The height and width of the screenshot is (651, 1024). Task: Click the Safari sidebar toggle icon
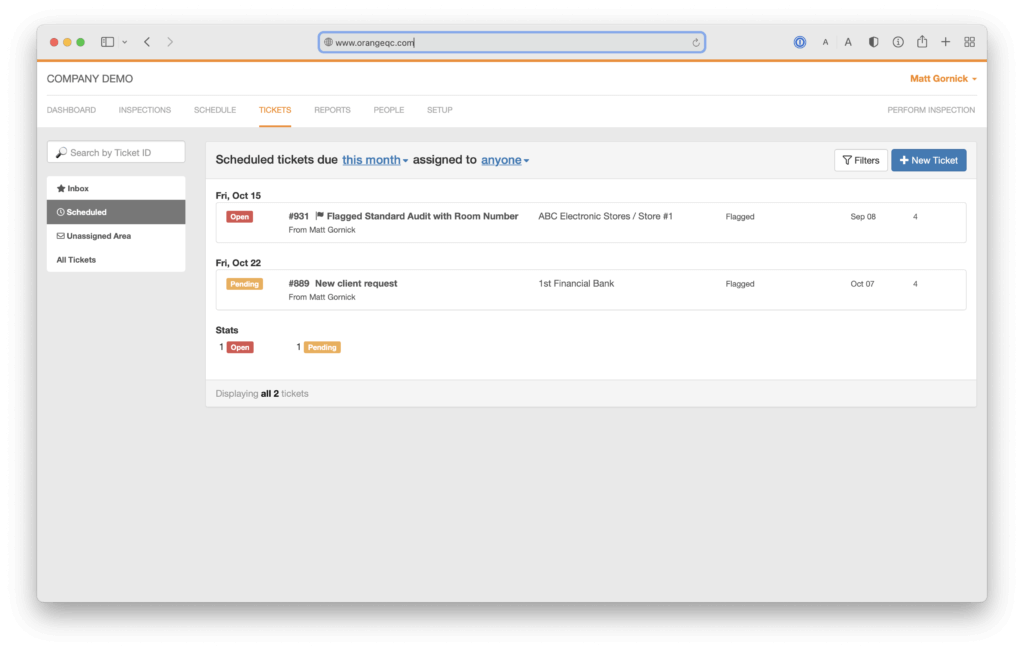107,42
